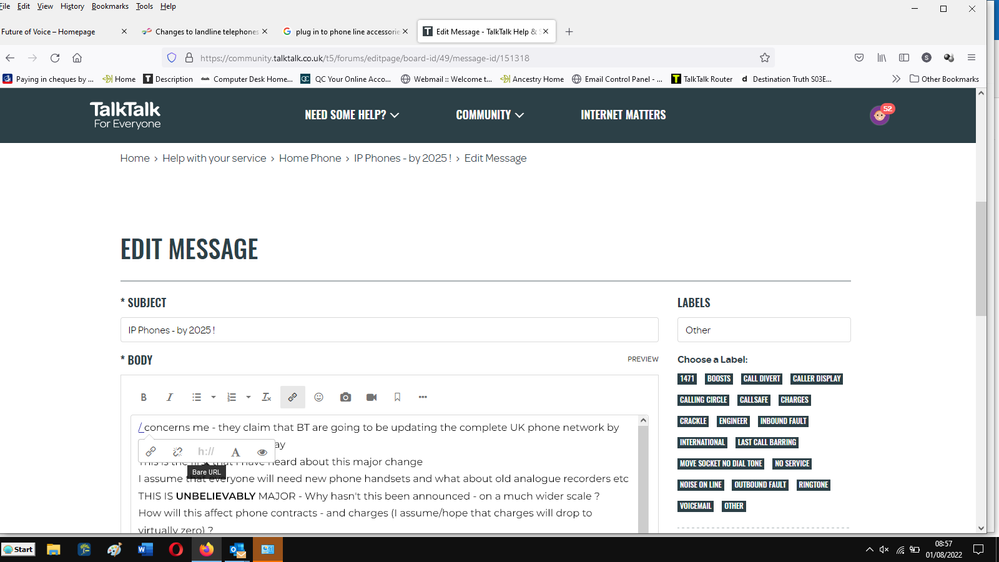The height and width of the screenshot is (562, 999).
Task: Open Word from the taskbar
Action: [145, 549]
